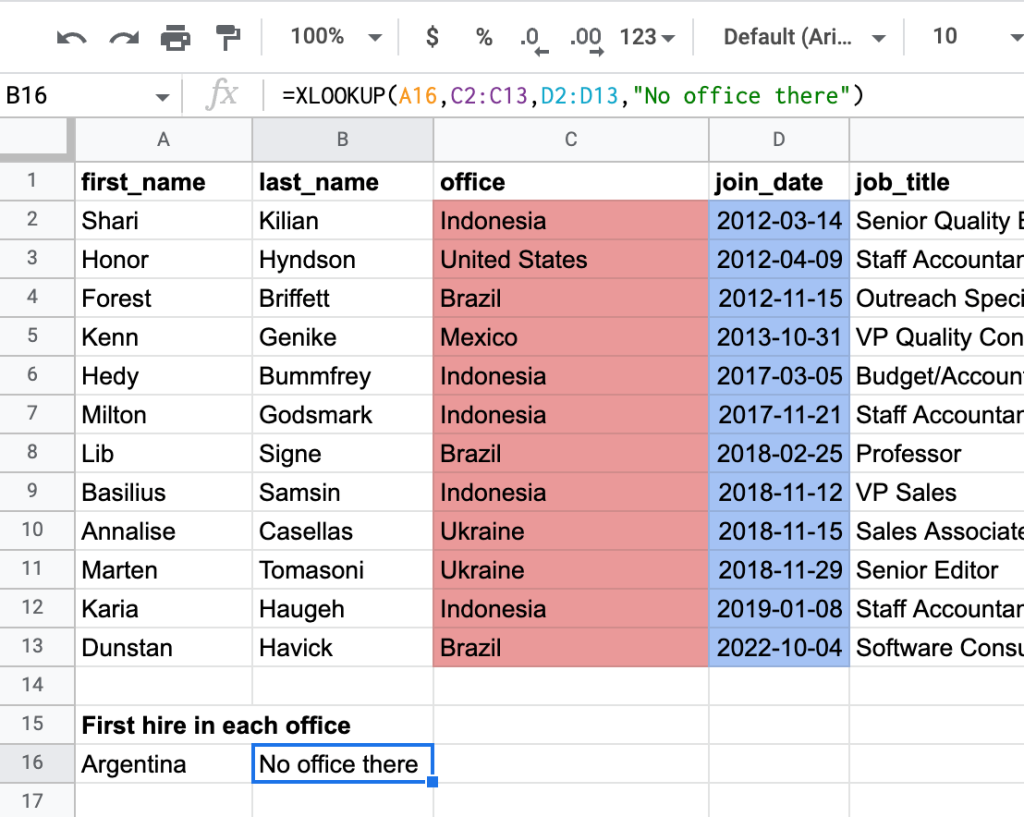Select cell containing Shari
The image size is (1024, 817).
pos(163,221)
